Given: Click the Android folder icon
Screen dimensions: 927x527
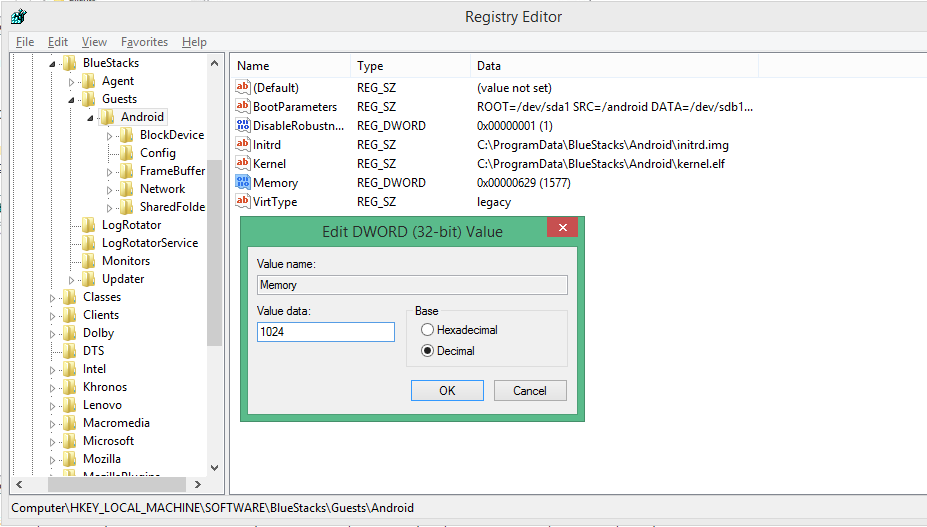Looking at the screenshot, I should point(108,117).
